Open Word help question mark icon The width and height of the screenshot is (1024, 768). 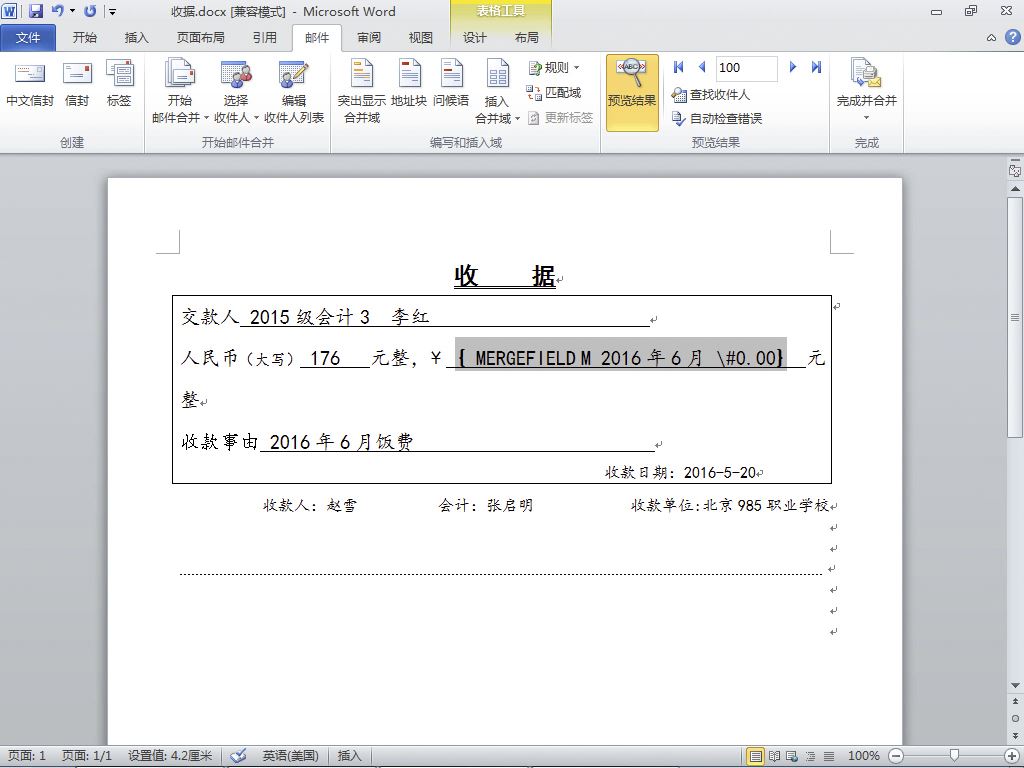(x=1012, y=37)
